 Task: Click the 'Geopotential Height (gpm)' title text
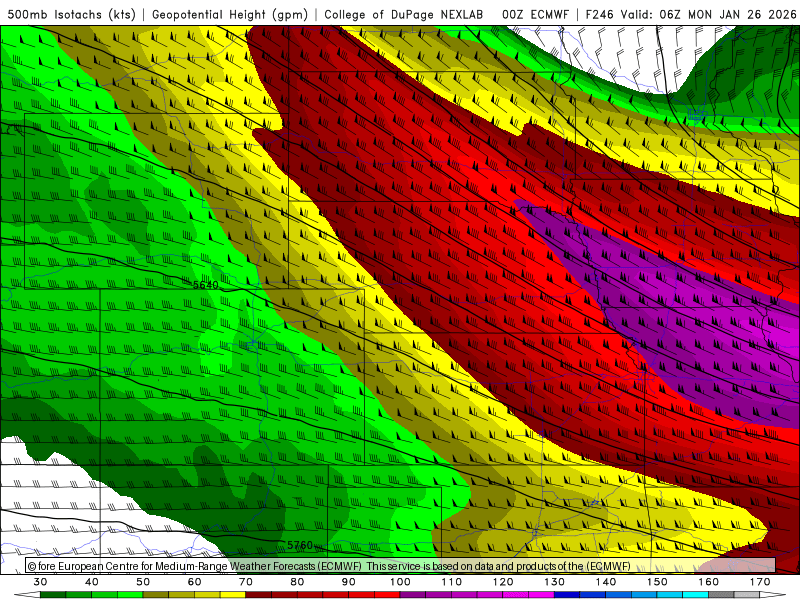pyautogui.click(x=230, y=14)
